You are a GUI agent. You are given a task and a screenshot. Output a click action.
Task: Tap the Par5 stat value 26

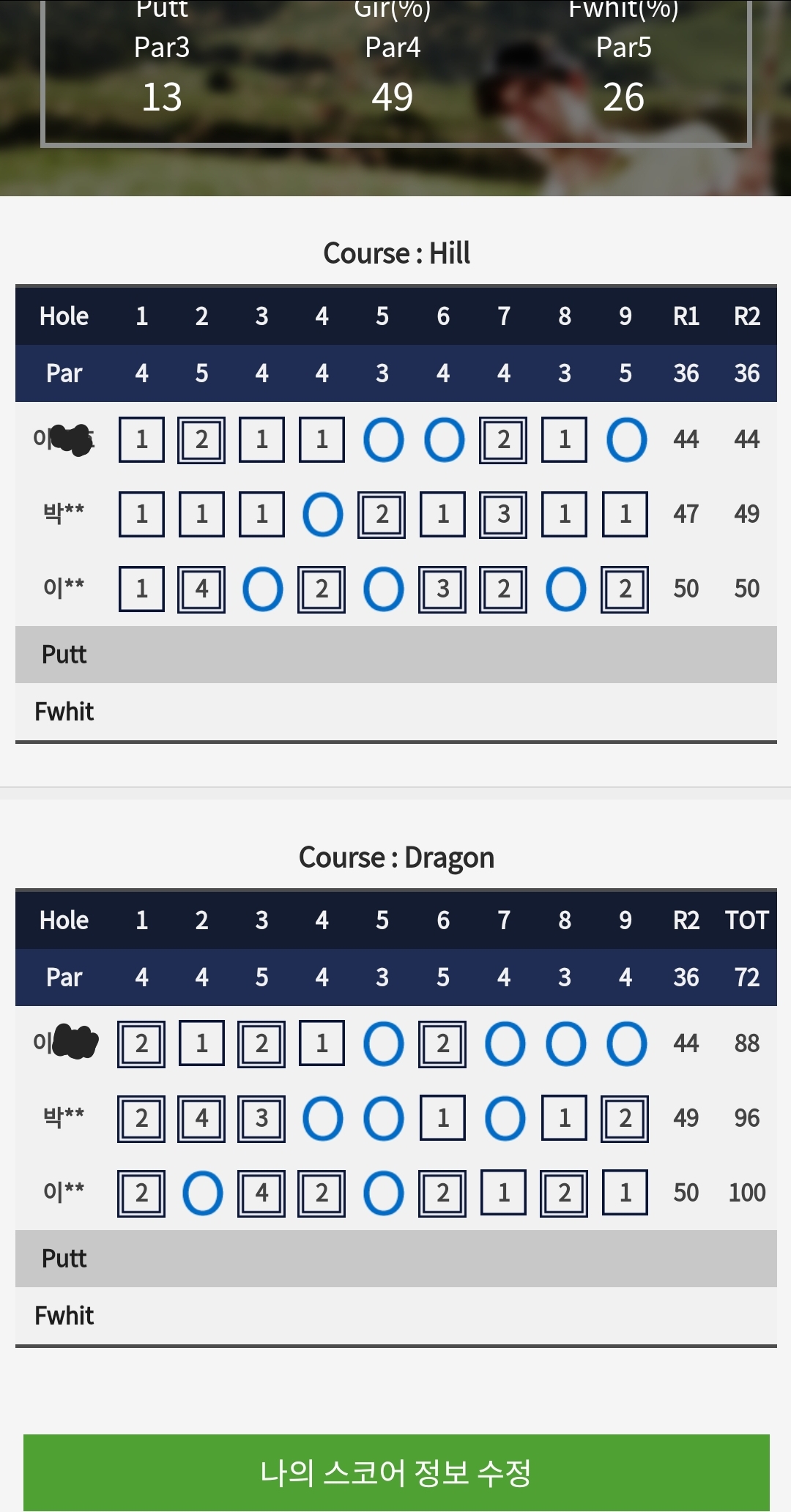tap(623, 97)
